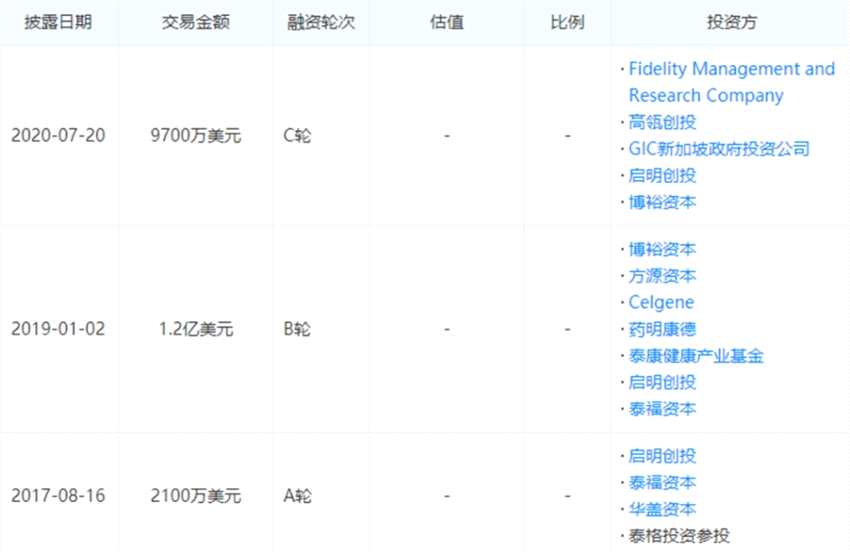Select the 1.2亿美元 amount cell

tap(196, 329)
